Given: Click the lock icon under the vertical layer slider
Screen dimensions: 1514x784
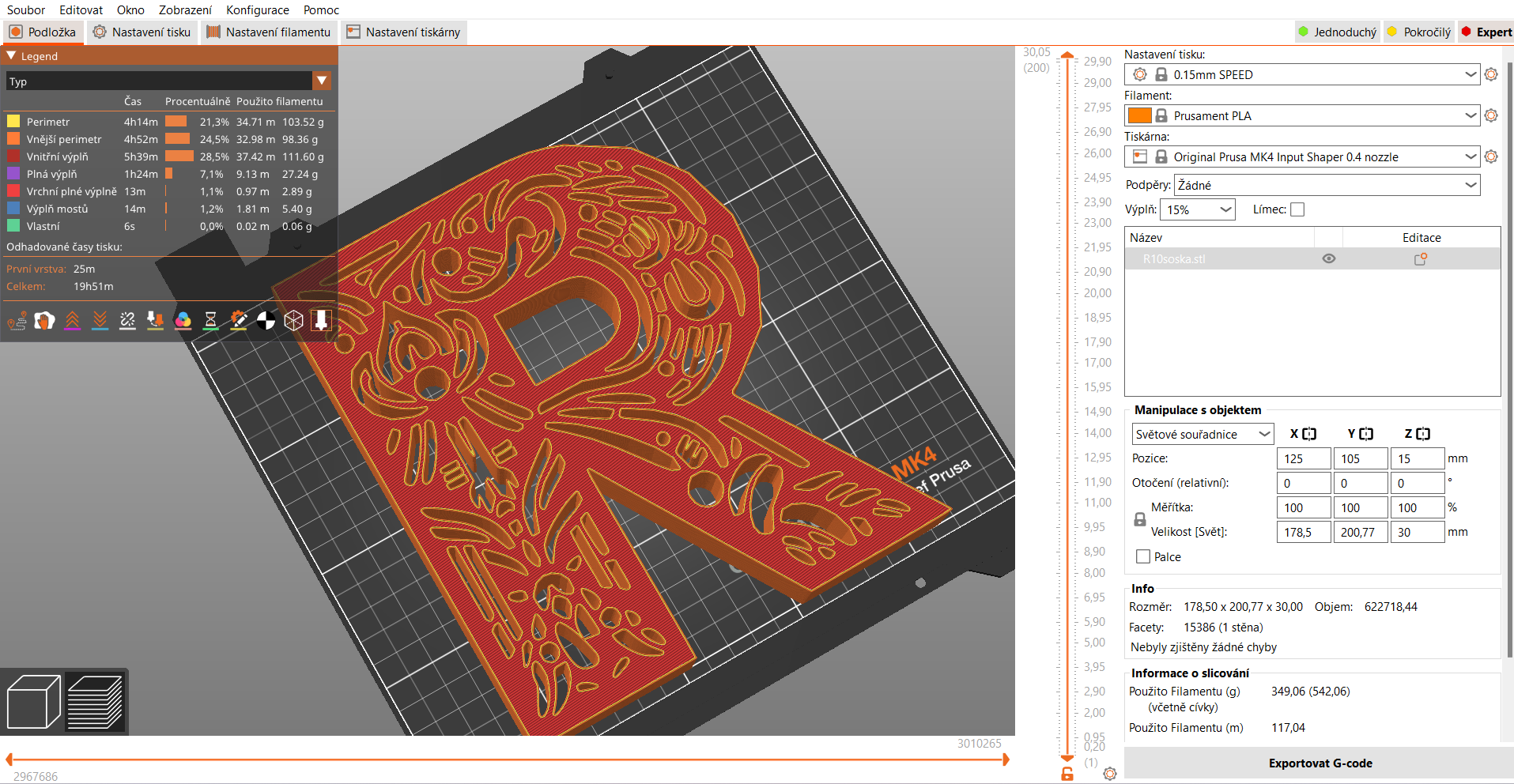Looking at the screenshot, I should [x=1067, y=773].
